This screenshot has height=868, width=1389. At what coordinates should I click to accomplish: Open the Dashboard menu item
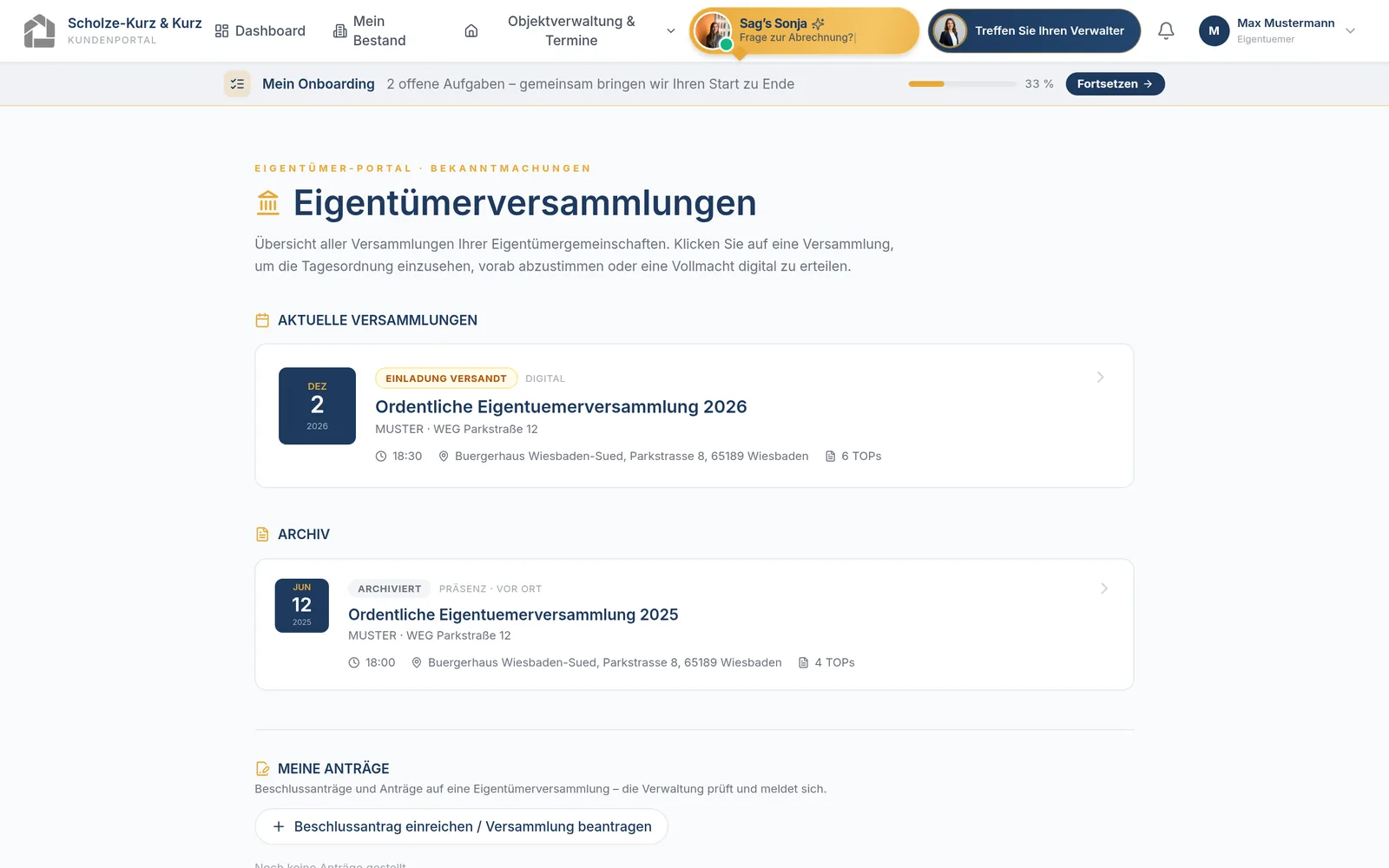pos(260,30)
